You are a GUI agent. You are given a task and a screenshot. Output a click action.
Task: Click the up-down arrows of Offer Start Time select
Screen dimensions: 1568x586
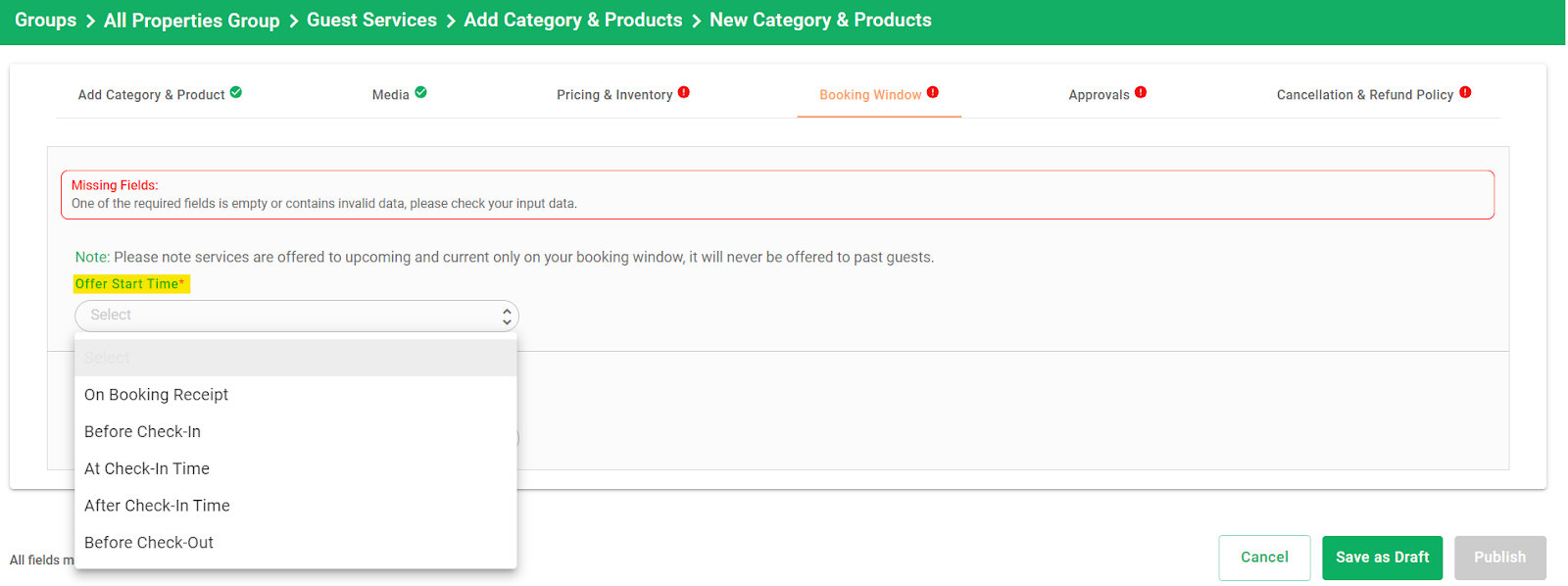pos(507,316)
